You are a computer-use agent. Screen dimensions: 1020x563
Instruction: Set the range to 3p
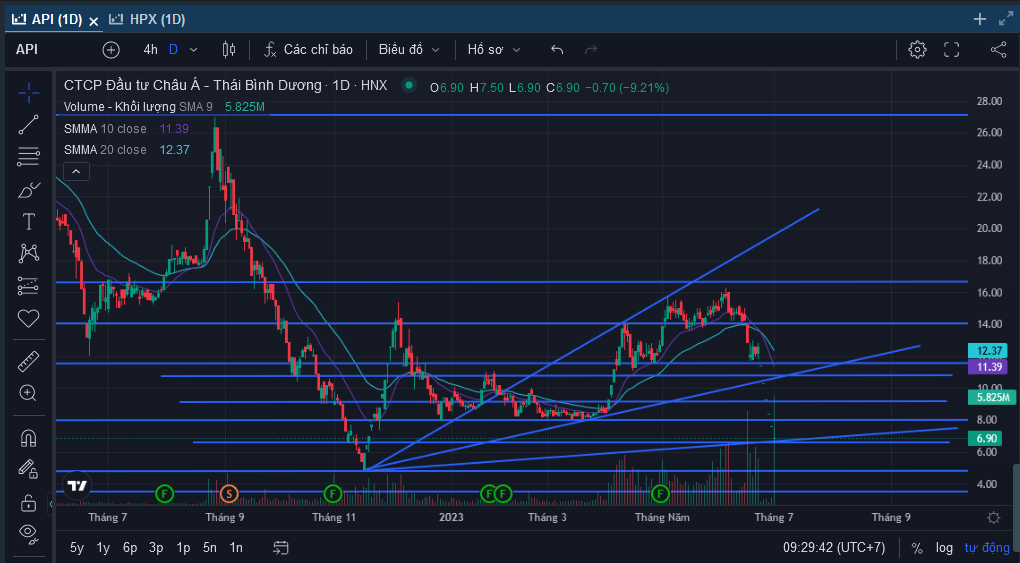coord(156,547)
